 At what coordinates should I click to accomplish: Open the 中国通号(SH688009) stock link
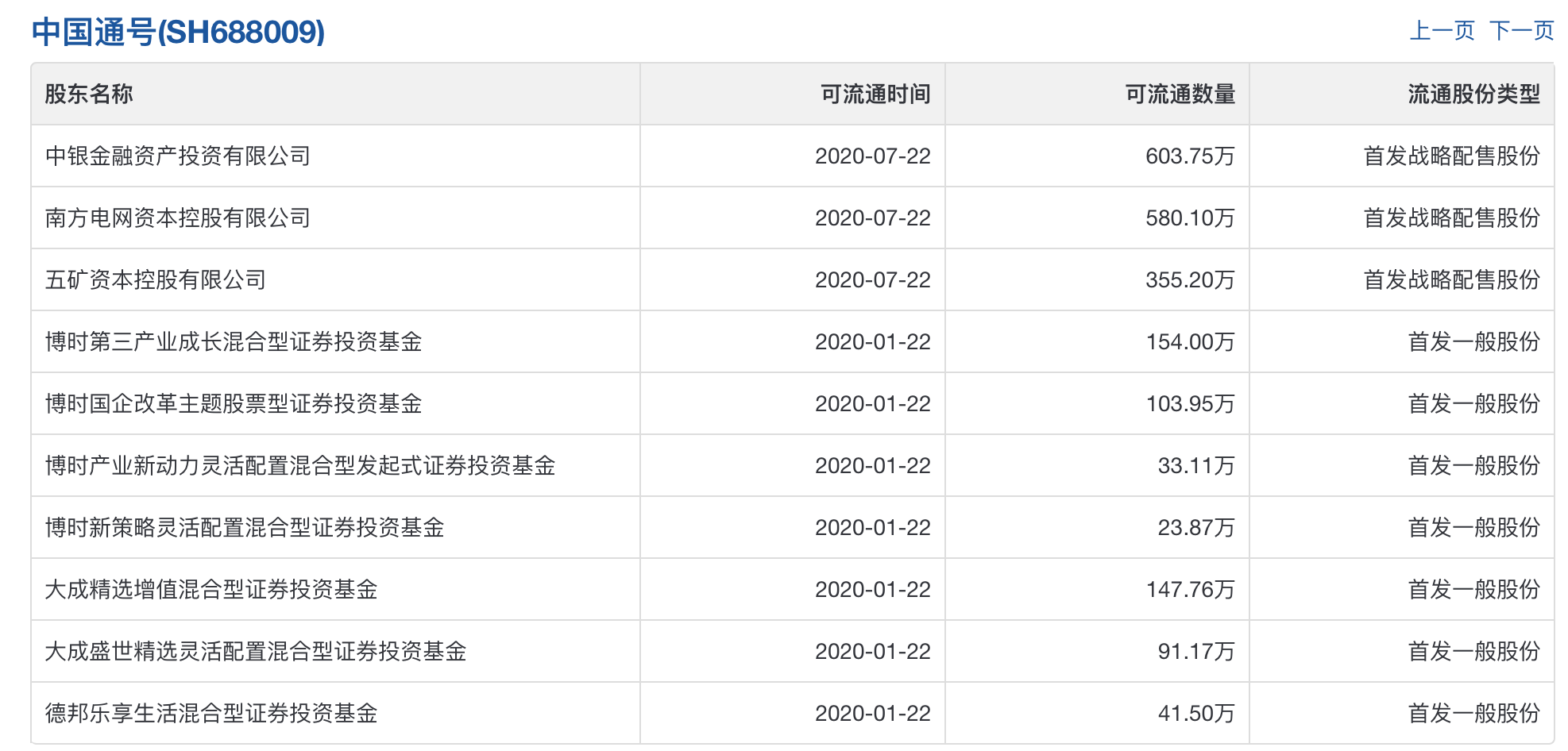[176, 33]
